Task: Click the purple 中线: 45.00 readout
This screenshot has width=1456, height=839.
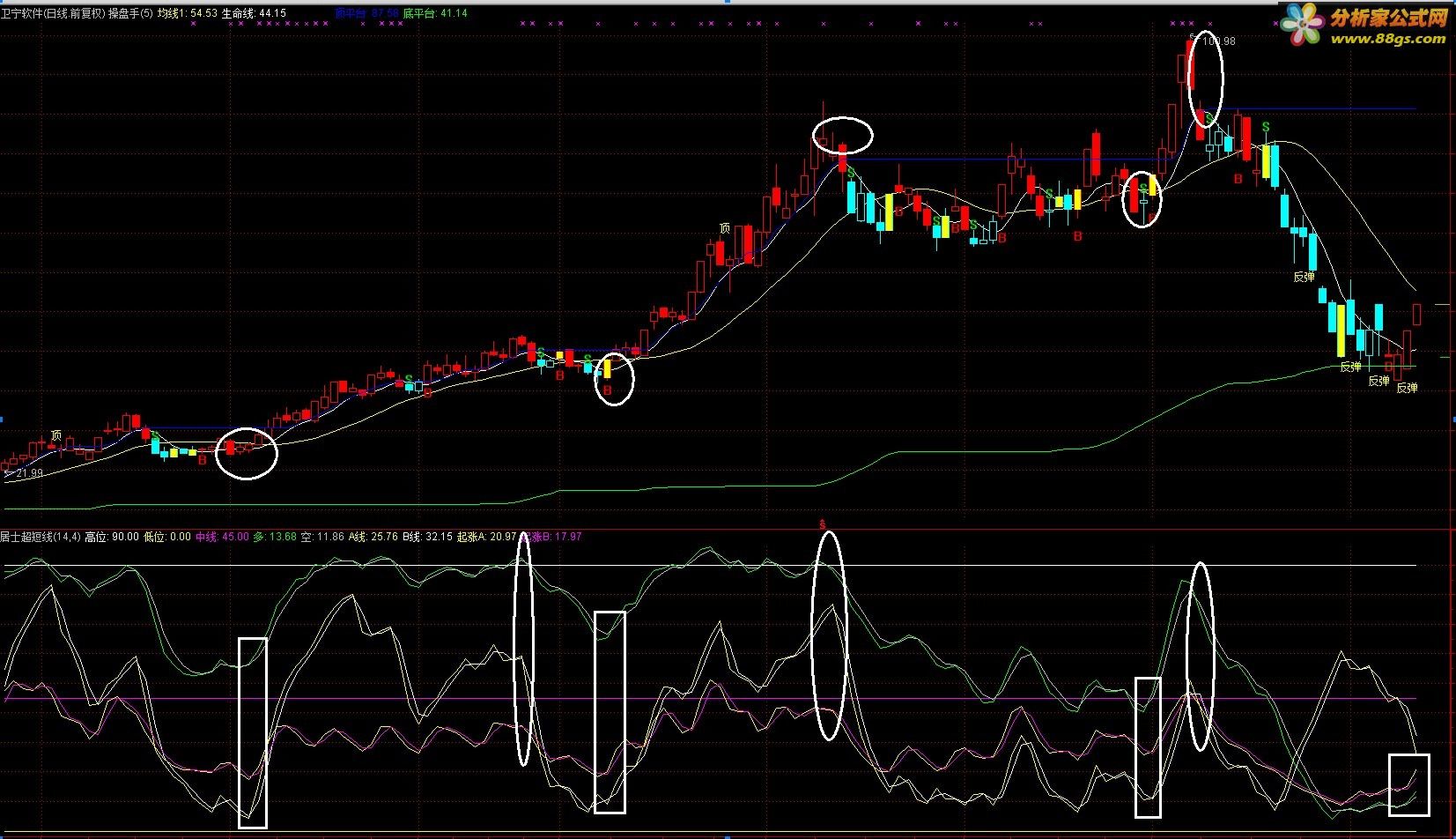Action: pyautogui.click(x=222, y=536)
